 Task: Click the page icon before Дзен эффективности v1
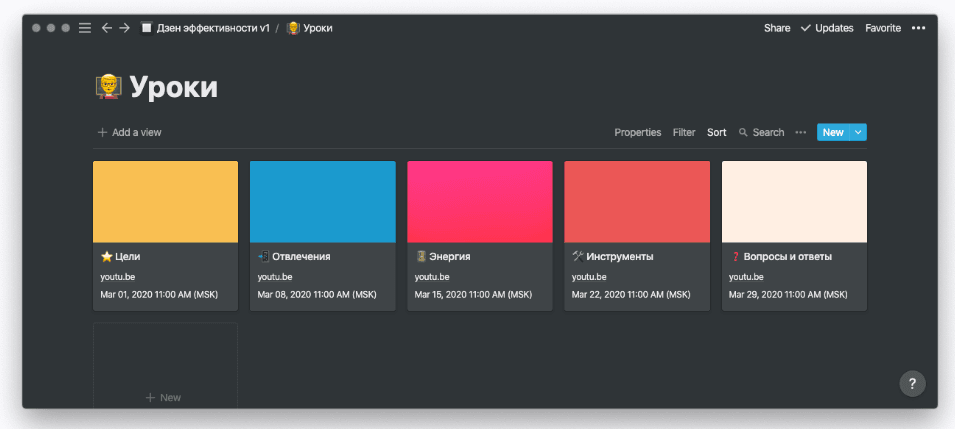(146, 28)
